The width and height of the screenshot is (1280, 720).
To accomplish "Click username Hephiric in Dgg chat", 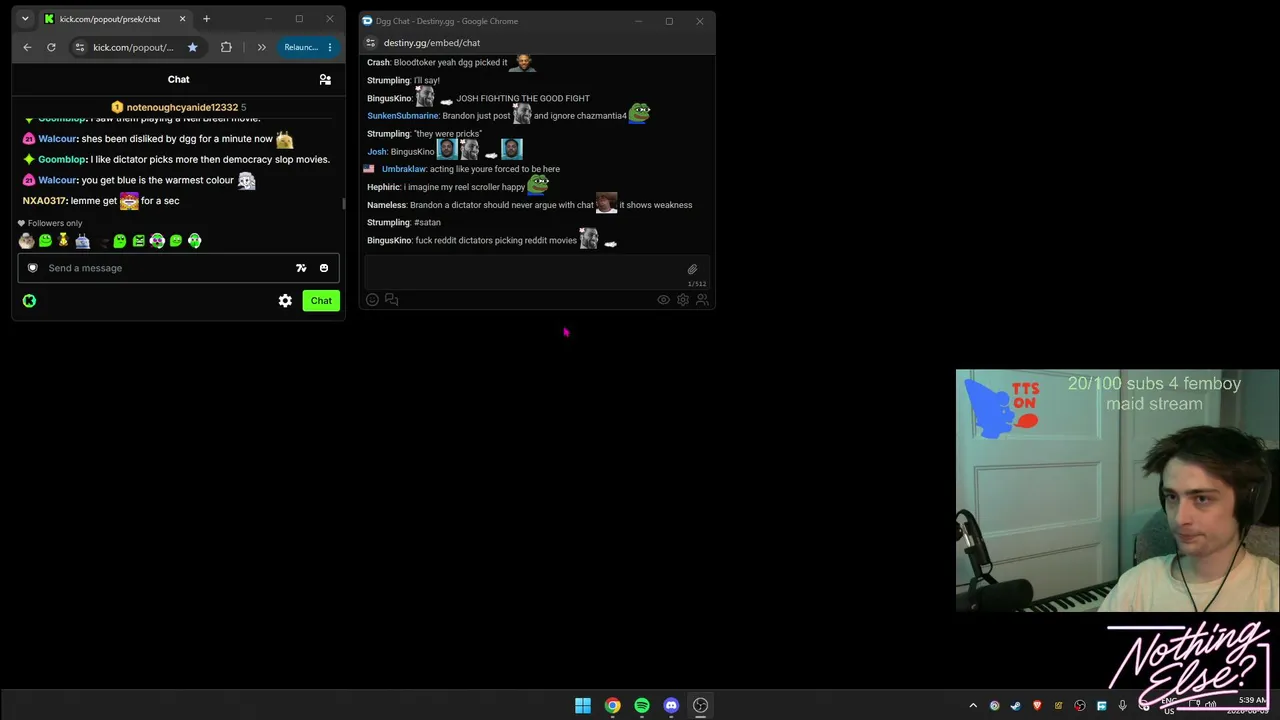I will [383, 187].
